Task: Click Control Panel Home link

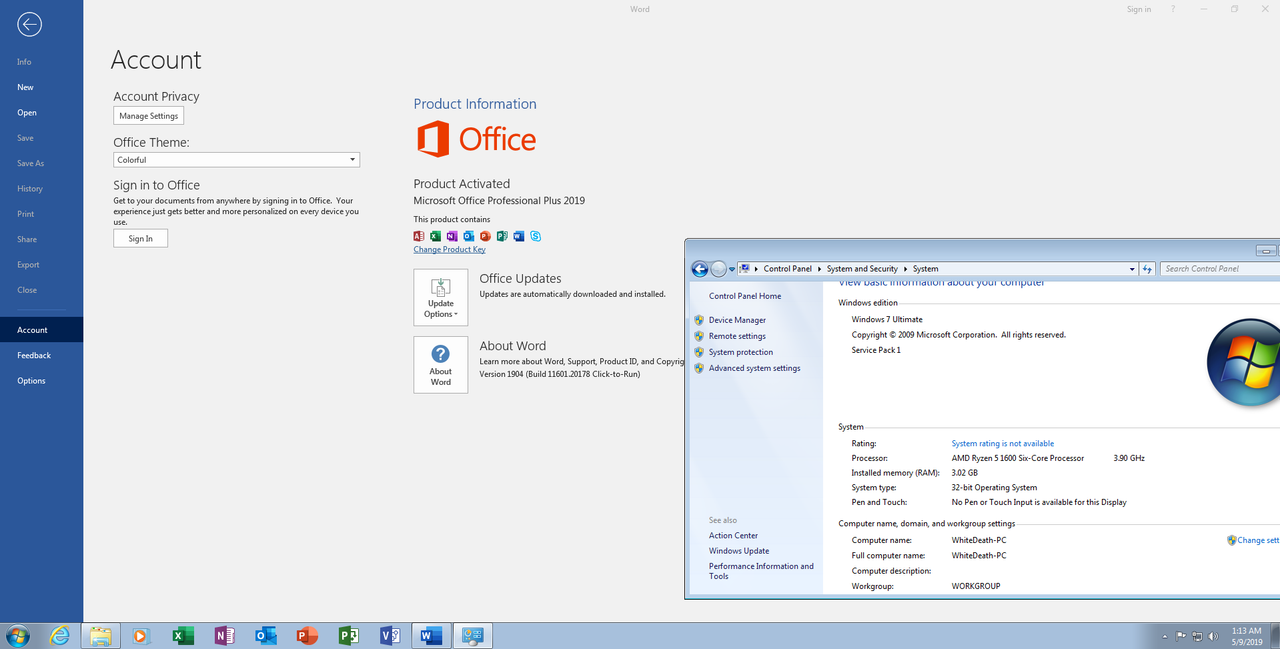Action: coord(745,296)
